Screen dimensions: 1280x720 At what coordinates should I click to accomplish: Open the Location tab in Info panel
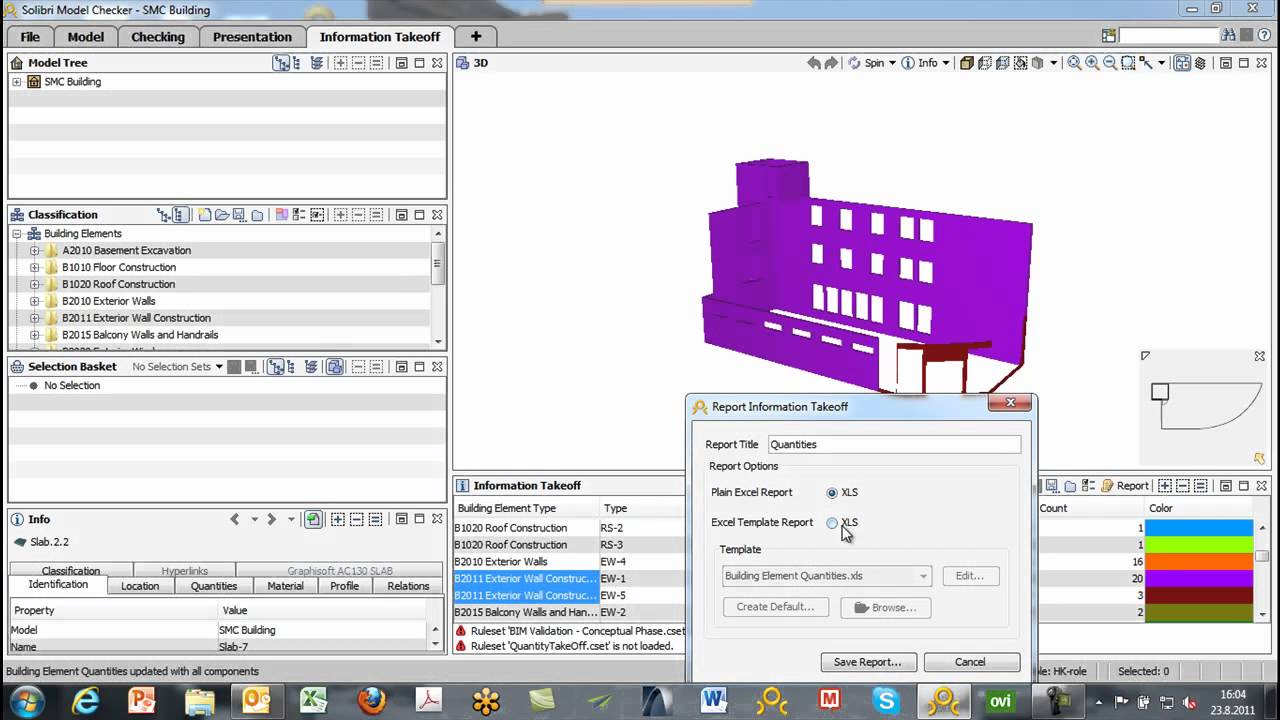point(140,586)
